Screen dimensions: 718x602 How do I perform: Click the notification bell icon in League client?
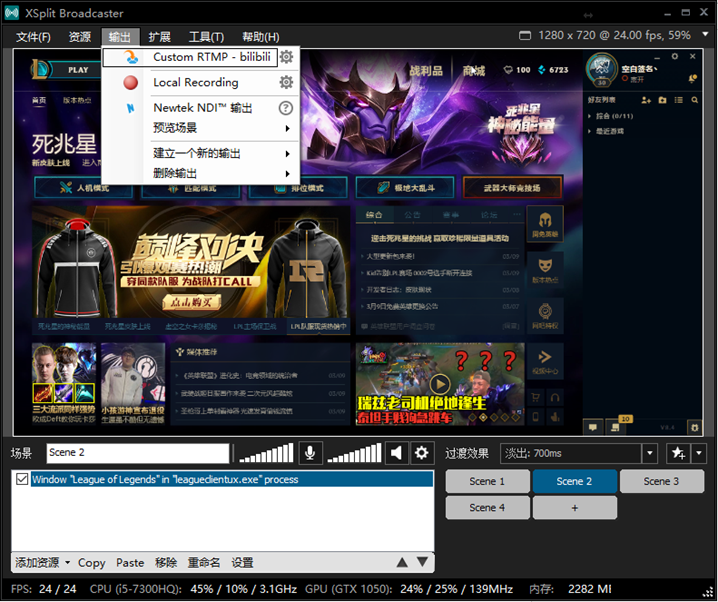[692, 78]
